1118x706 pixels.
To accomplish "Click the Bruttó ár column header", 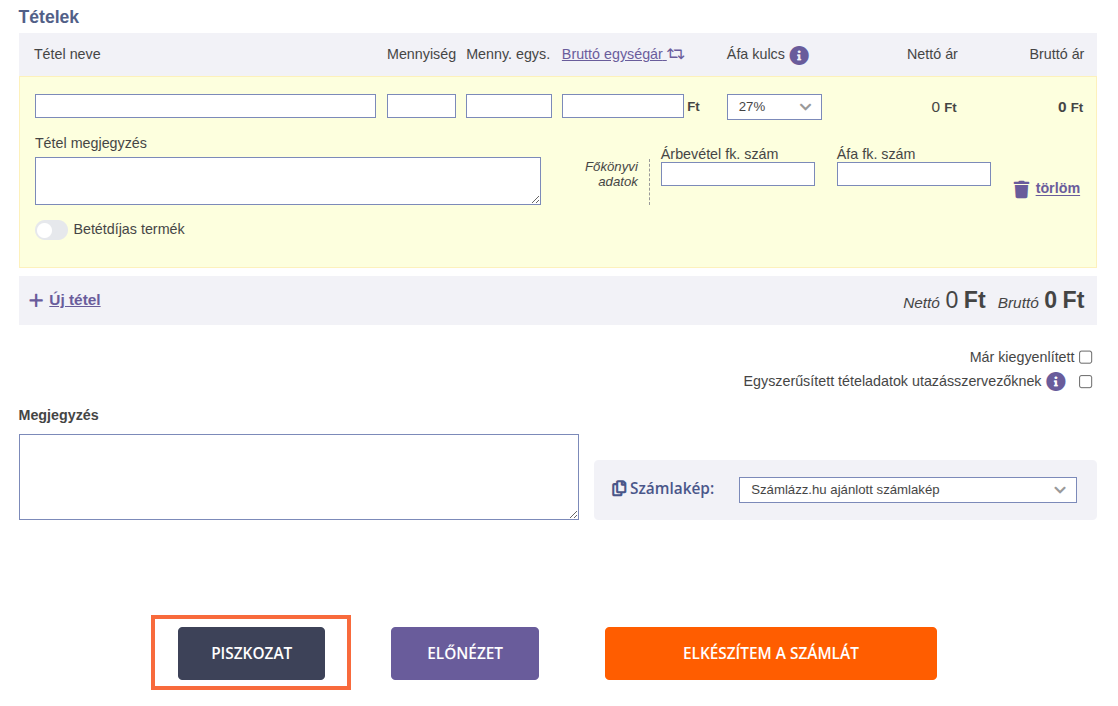I will pyautogui.click(x=1057, y=54).
